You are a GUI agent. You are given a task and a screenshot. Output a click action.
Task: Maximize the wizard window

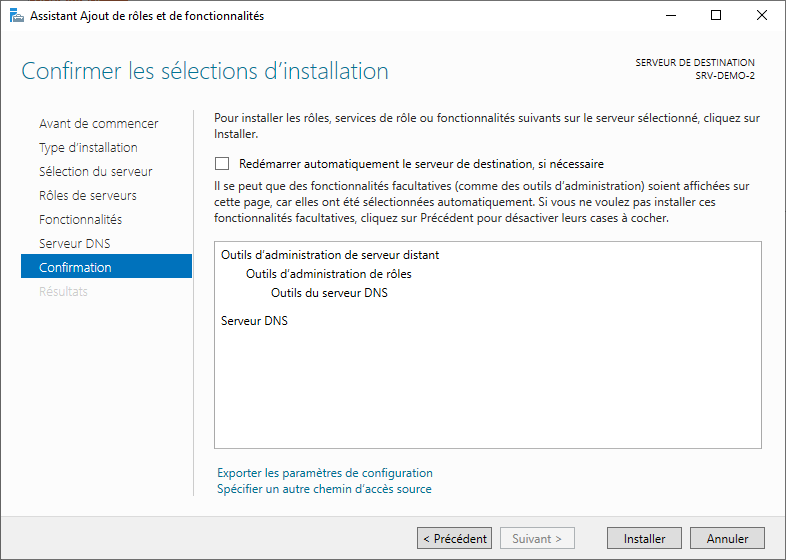click(716, 16)
